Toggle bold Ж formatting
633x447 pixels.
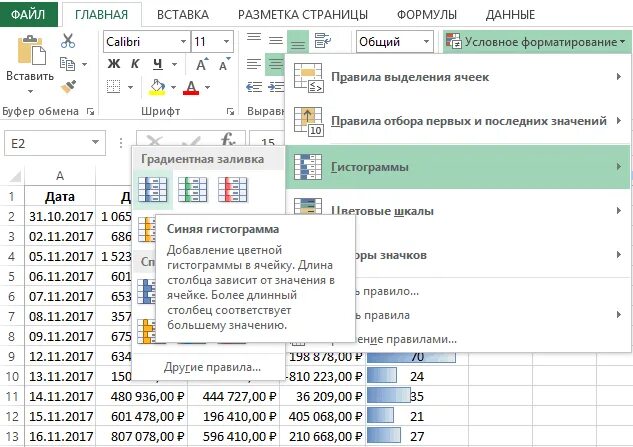coord(114,64)
